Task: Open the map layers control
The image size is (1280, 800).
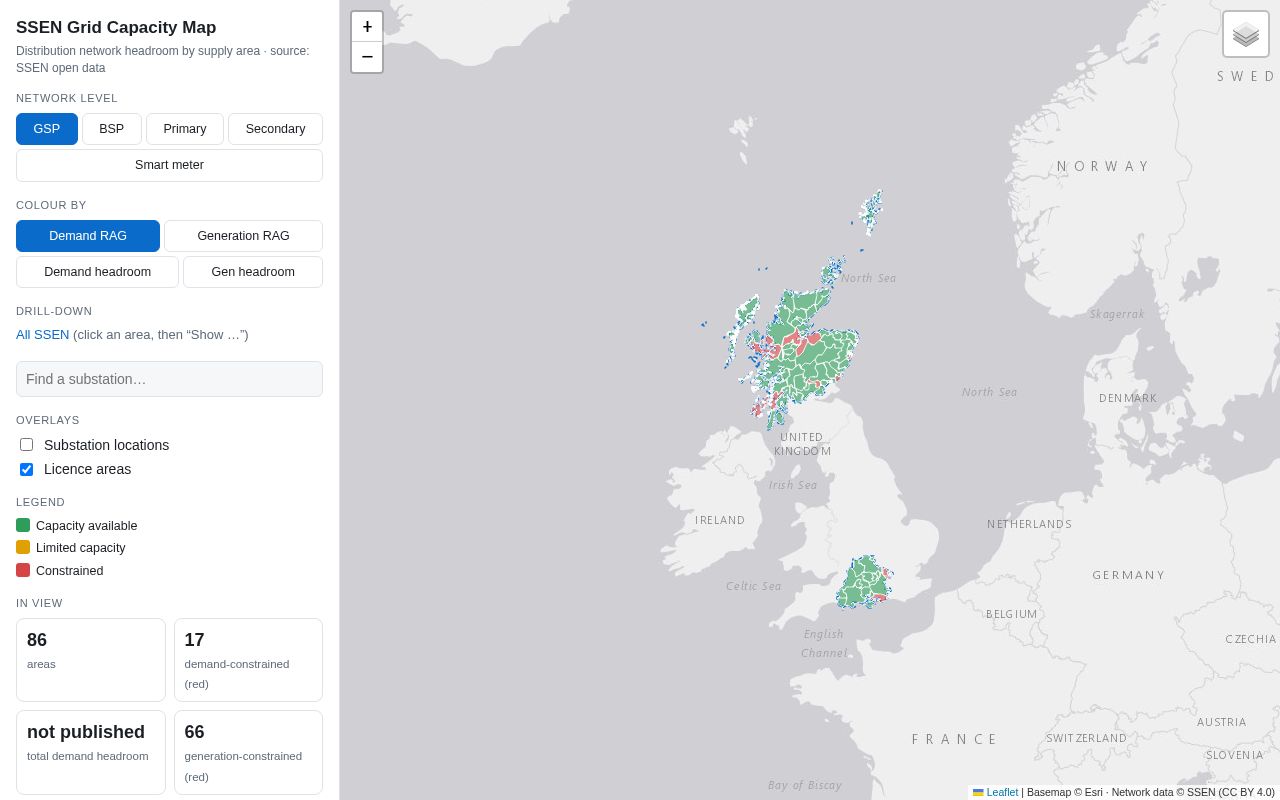Action: [x=1246, y=34]
